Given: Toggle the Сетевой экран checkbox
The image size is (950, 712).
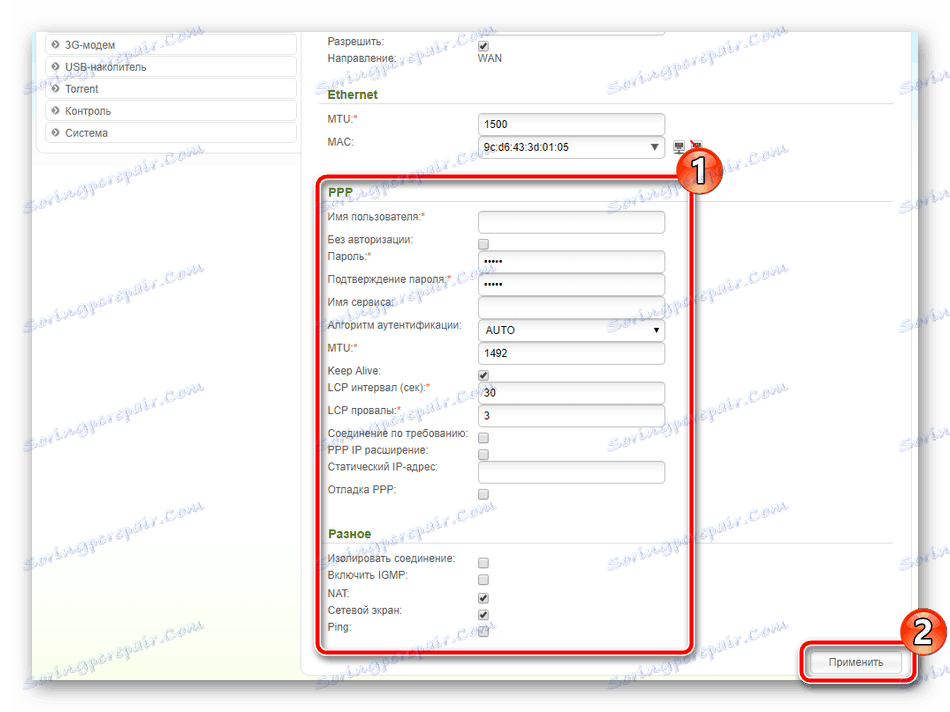Looking at the screenshot, I should point(483,615).
